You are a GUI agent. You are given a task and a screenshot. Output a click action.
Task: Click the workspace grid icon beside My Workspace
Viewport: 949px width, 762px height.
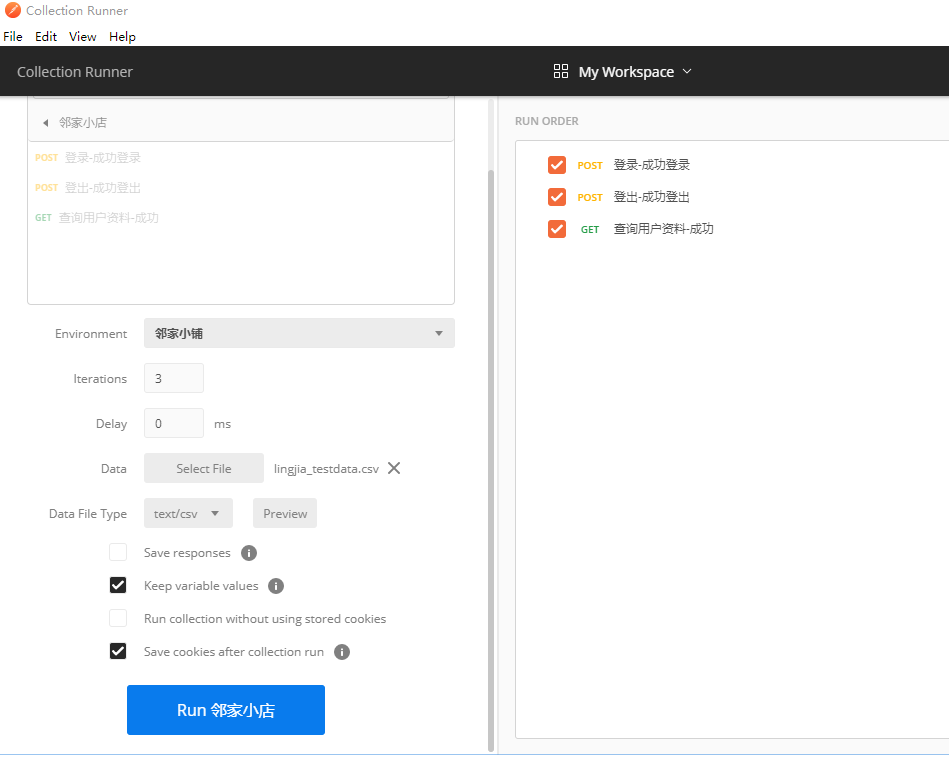tap(560, 71)
